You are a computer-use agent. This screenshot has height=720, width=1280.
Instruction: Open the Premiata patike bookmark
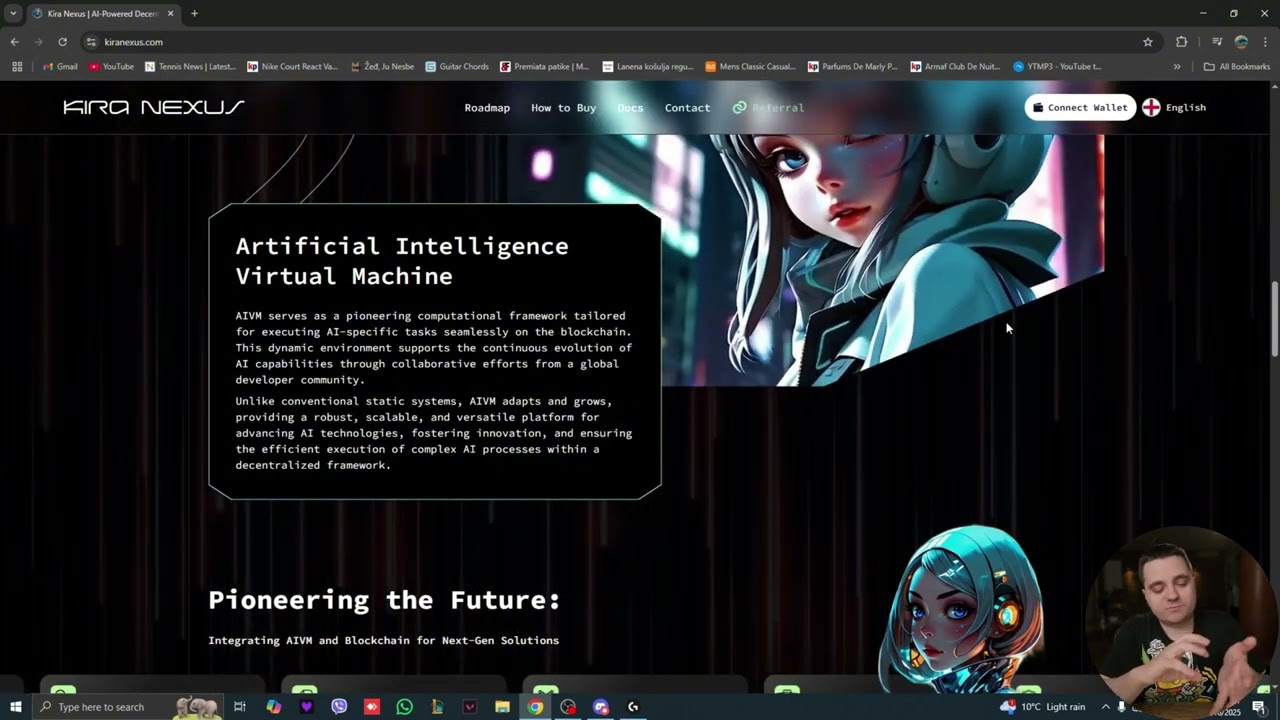(x=545, y=66)
